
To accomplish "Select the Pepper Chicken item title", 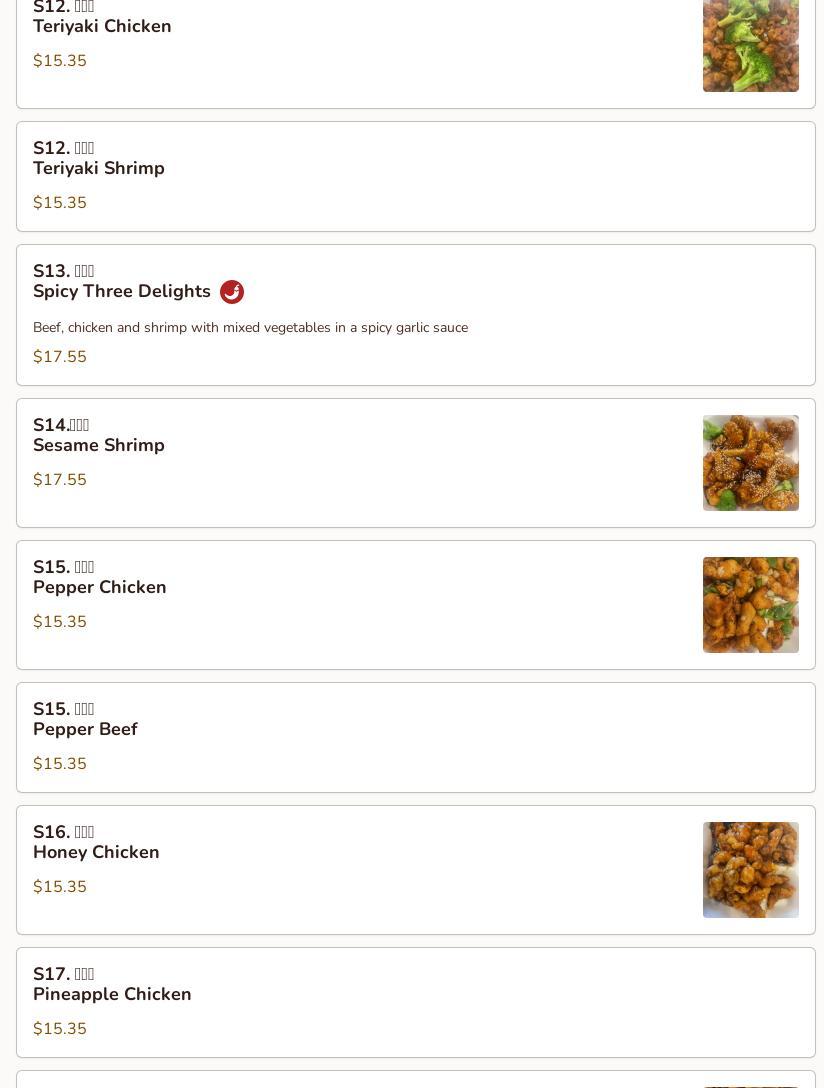I will pyautogui.click(x=100, y=587).
